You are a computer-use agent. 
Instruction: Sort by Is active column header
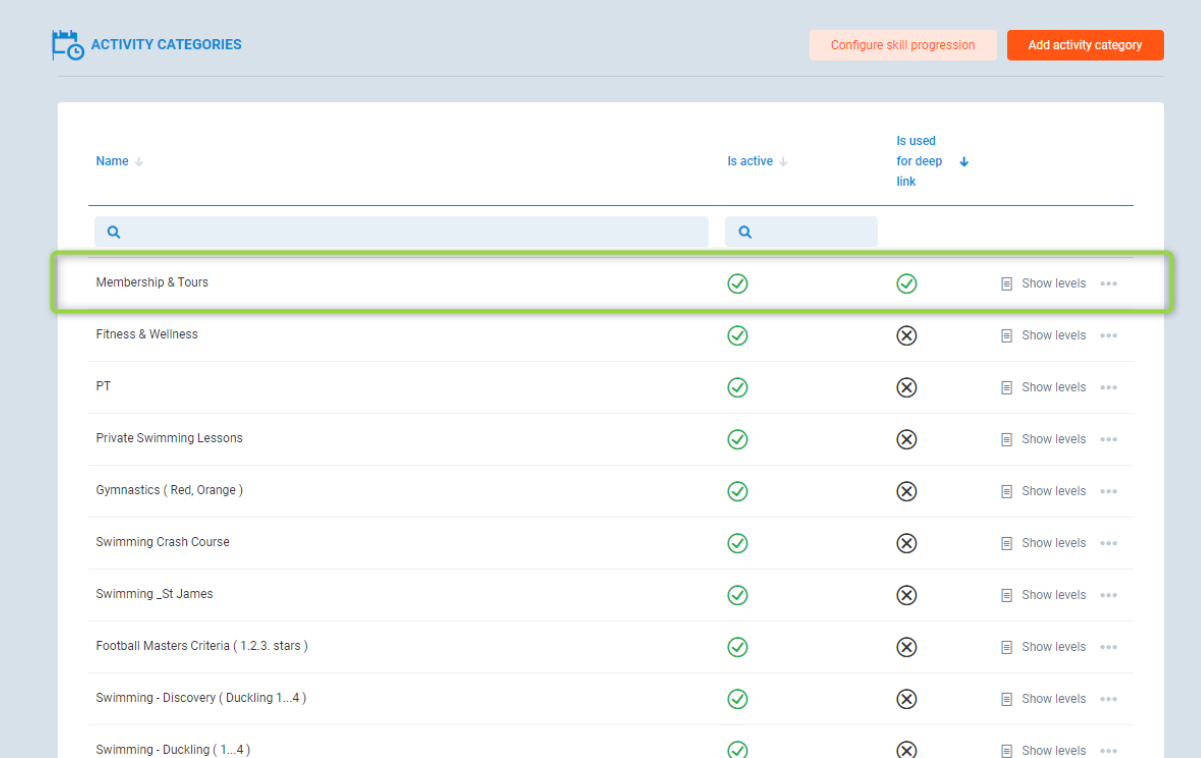[750, 161]
